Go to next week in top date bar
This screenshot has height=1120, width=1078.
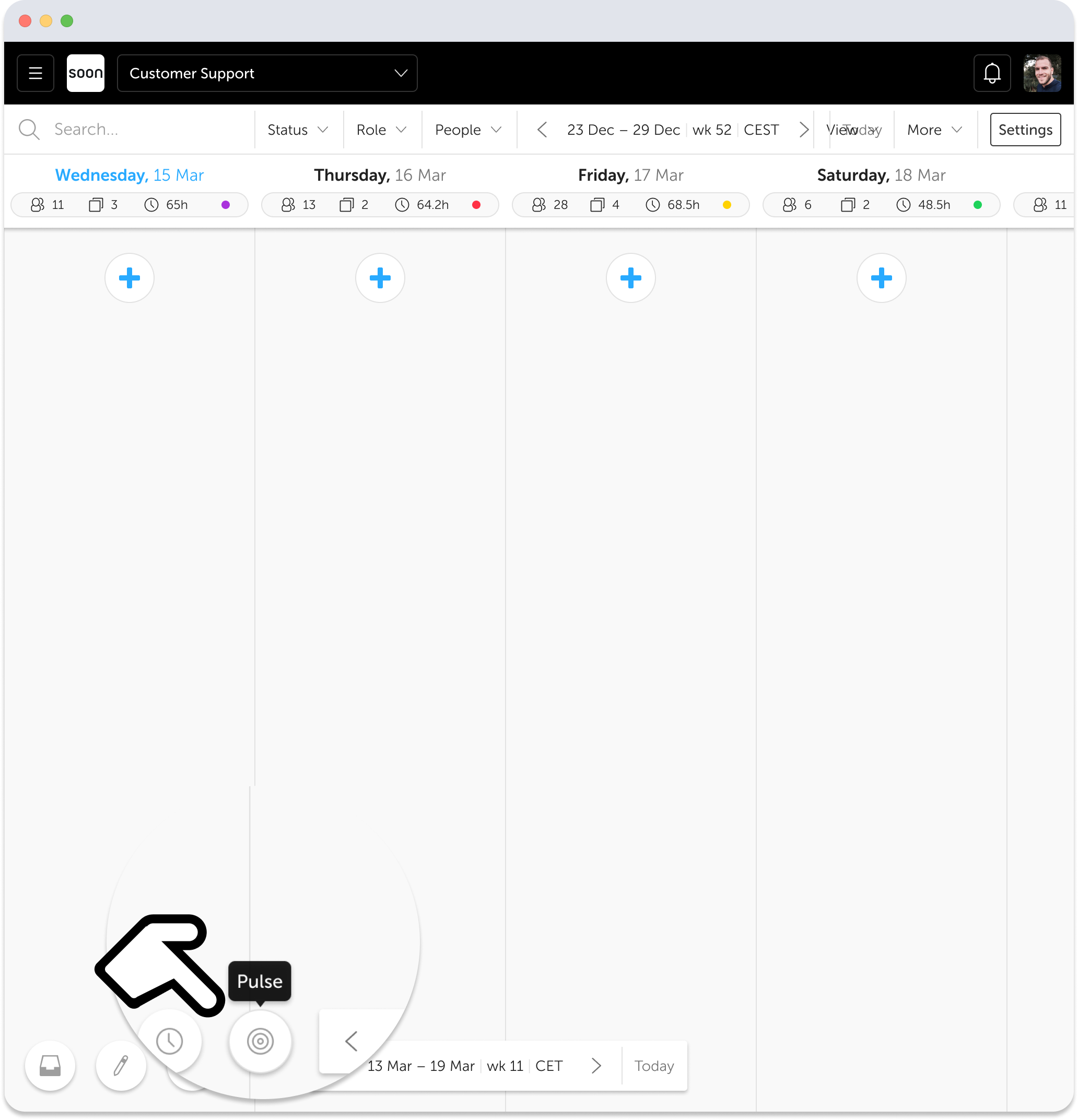[803, 130]
